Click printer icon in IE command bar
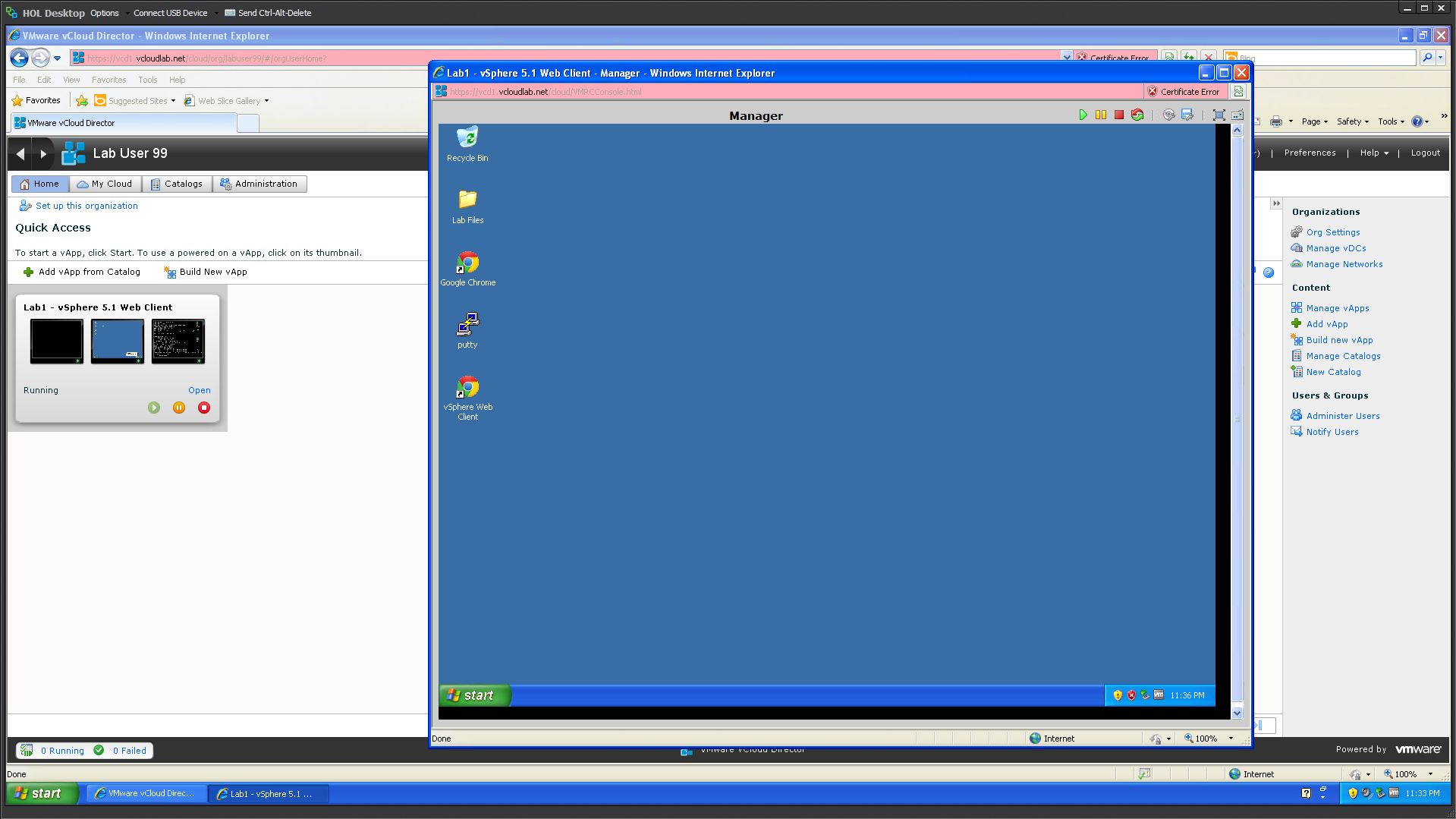Image resolution: width=1456 pixels, height=819 pixels. [1276, 121]
